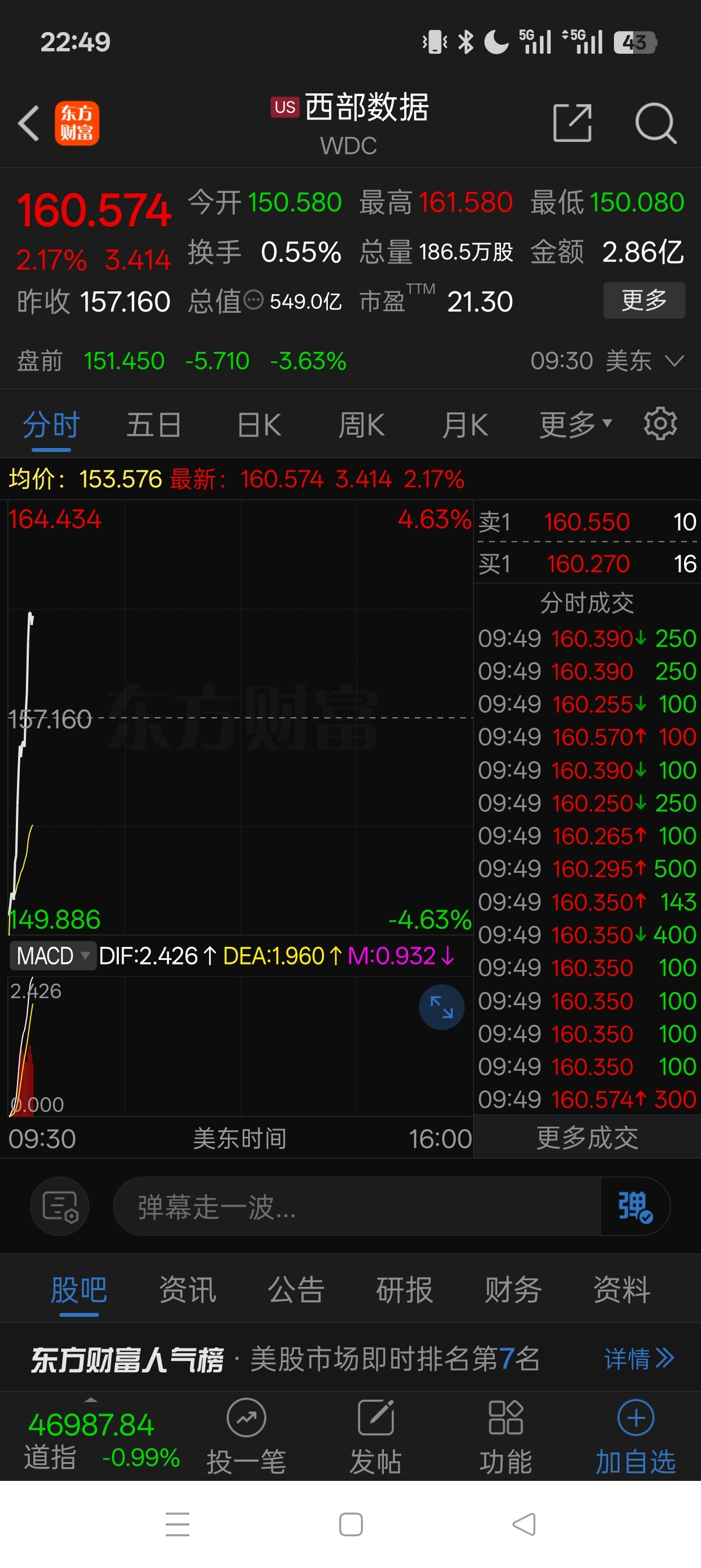Open the 东方财富 app logo
The image size is (701, 1568).
click(77, 123)
